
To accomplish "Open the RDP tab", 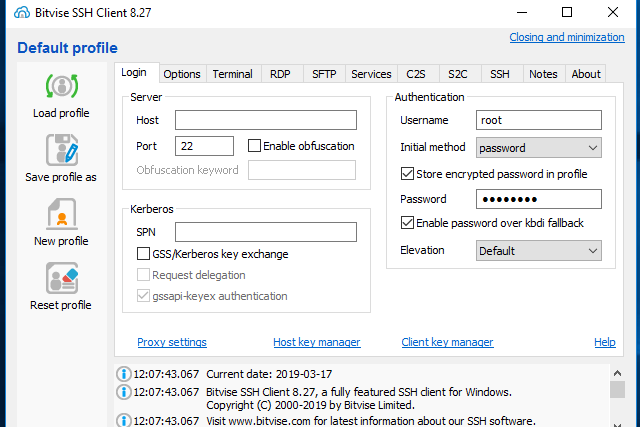I will pyautogui.click(x=280, y=74).
